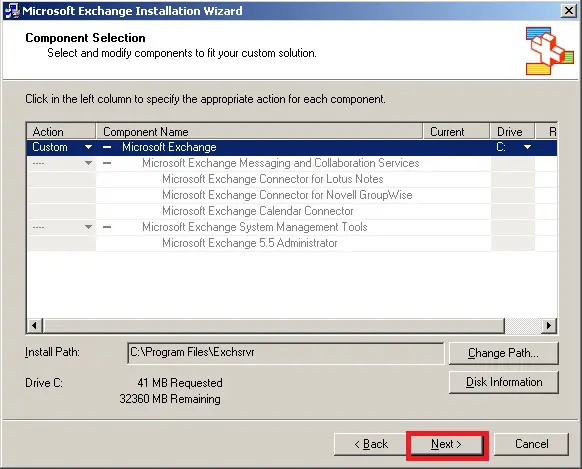Viewport: 582px width, 469px height.
Task: Close the Installation Wizard window
Action: pyautogui.click(x=568, y=11)
